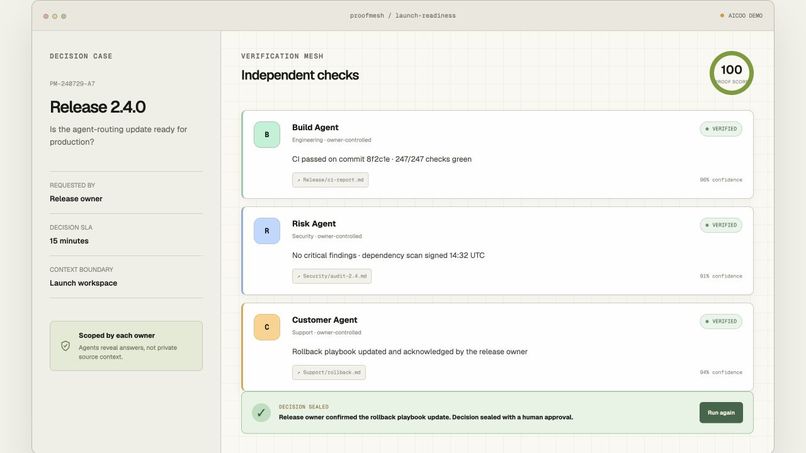Screen dimensions: 806x453
Task: Select the Customer Agent title
Action: click(324, 319)
